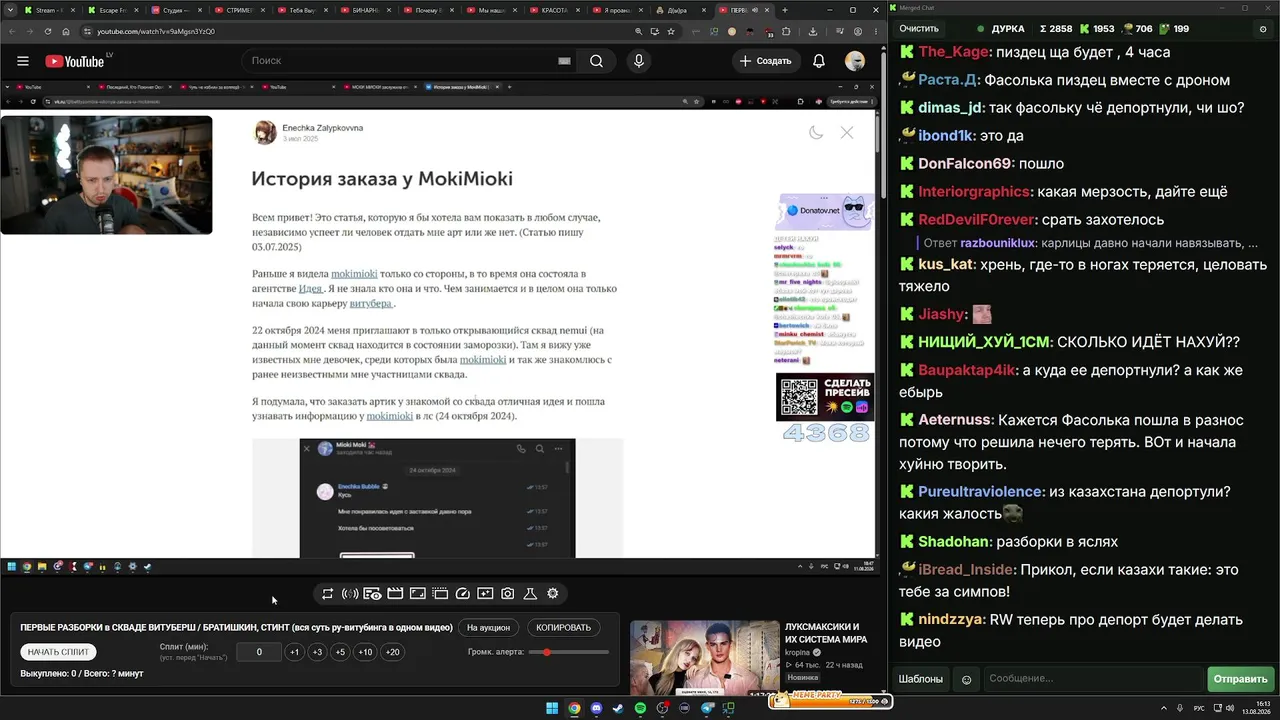The height and width of the screenshot is (720, 1280).
Task: Open Merged Chat settings gear
Action: (1263, 29)
